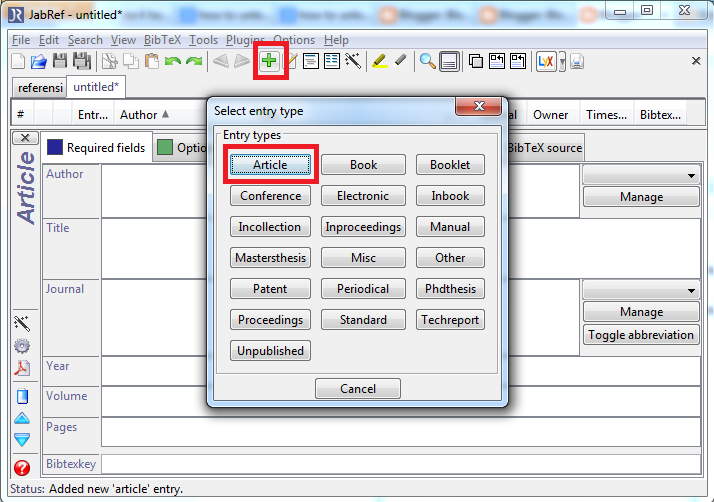The width and height of the screenshot is (714, 502).
Task: Click the Bibtexkey input field
Action: tap(401, 464)
